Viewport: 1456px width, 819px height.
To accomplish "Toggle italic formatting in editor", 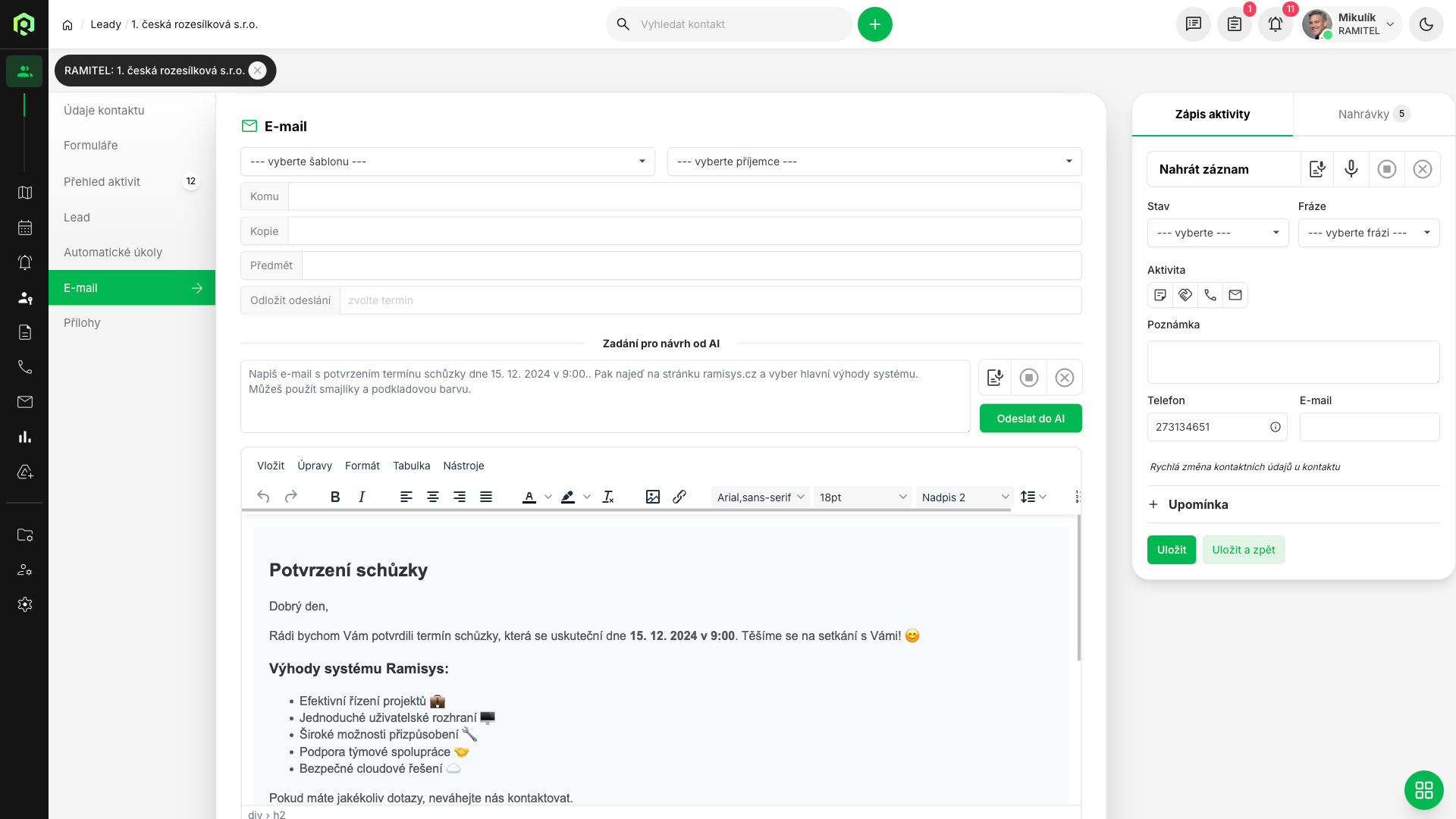I will pos(362,497).
